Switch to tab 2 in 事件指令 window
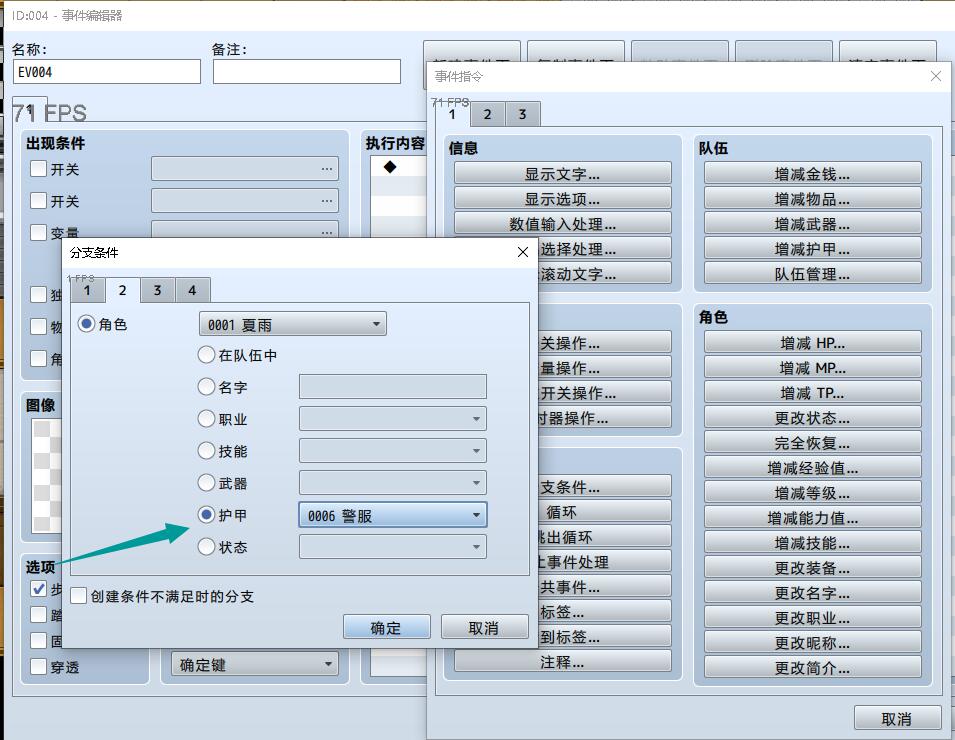This screenshot has height=740, width=955. (x=487, y=114)
